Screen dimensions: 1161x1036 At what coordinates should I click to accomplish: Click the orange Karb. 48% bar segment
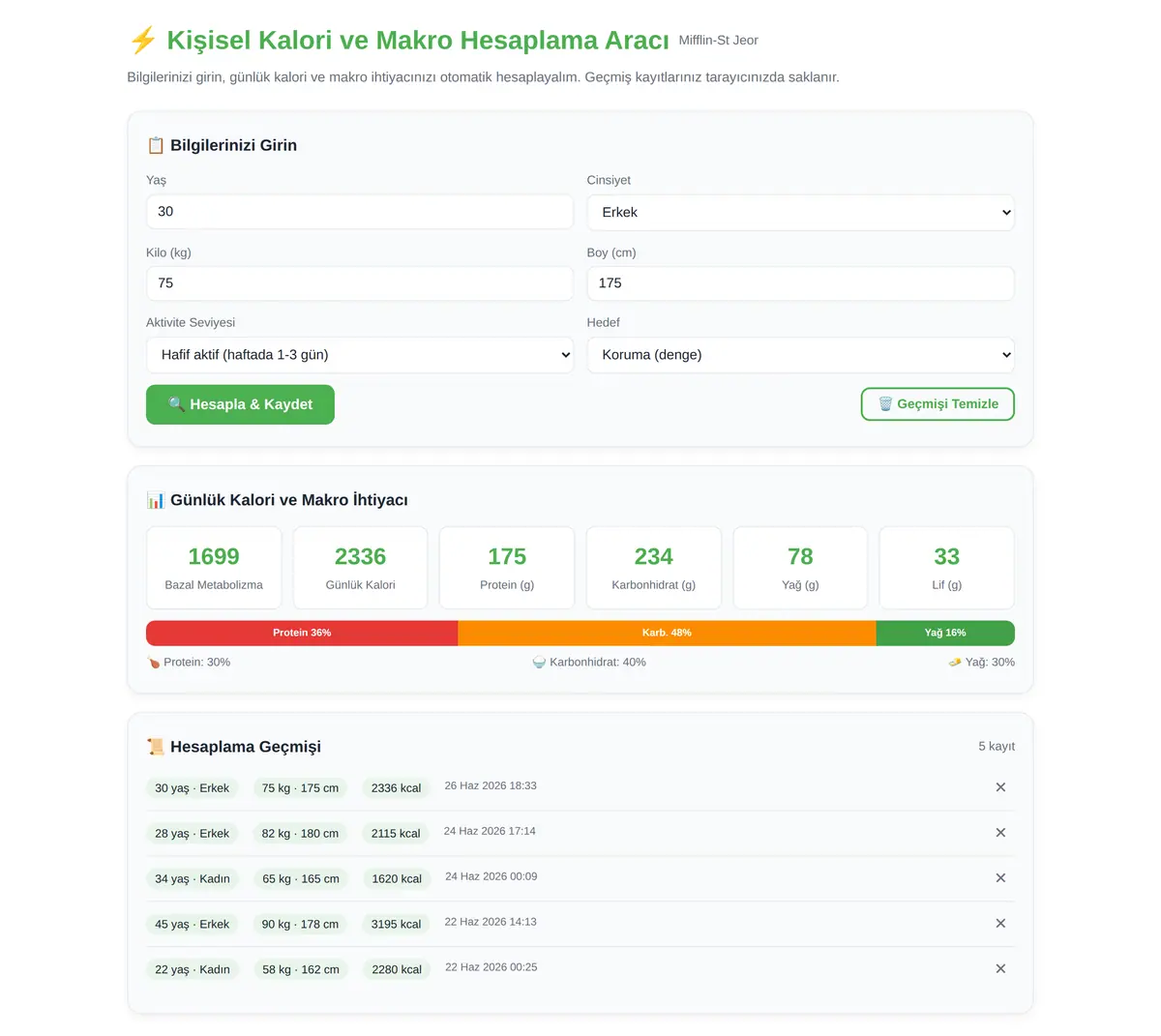pos(667,633)
